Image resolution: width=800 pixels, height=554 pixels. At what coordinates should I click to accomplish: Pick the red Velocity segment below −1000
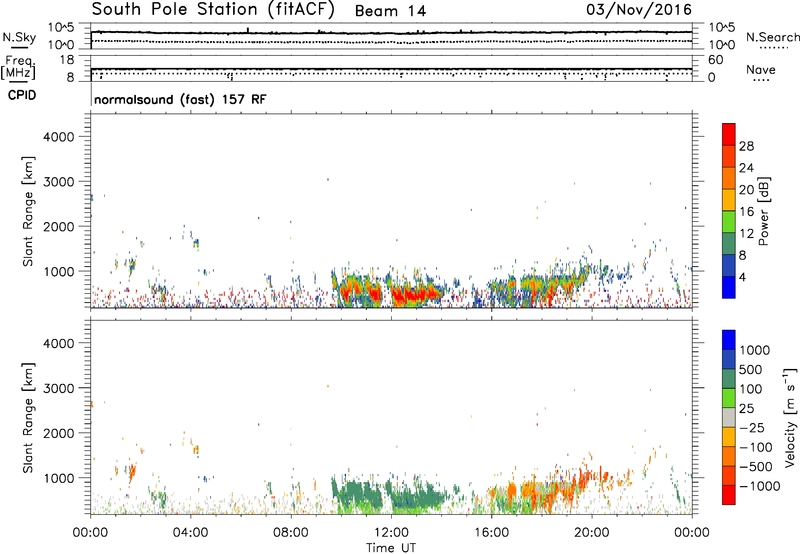click(x=729, y=495)
